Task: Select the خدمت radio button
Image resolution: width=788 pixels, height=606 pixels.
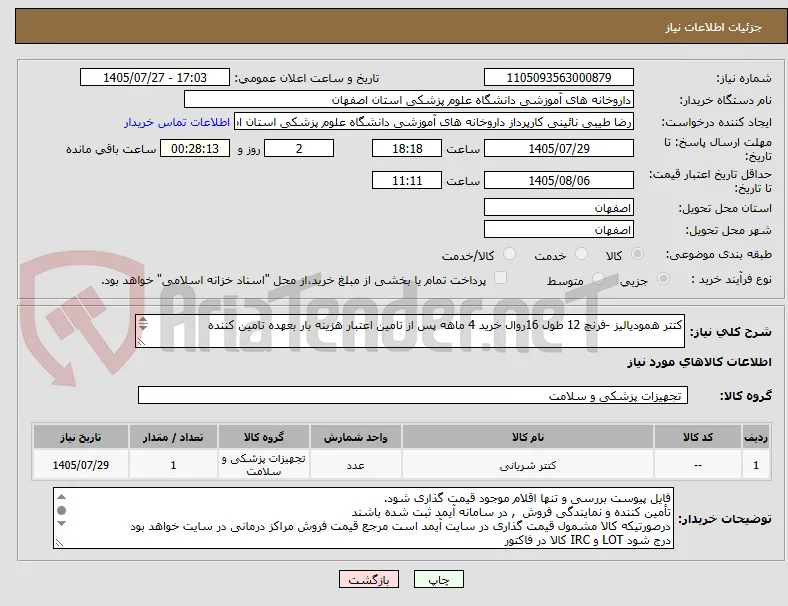Action: tap(581, 254)
